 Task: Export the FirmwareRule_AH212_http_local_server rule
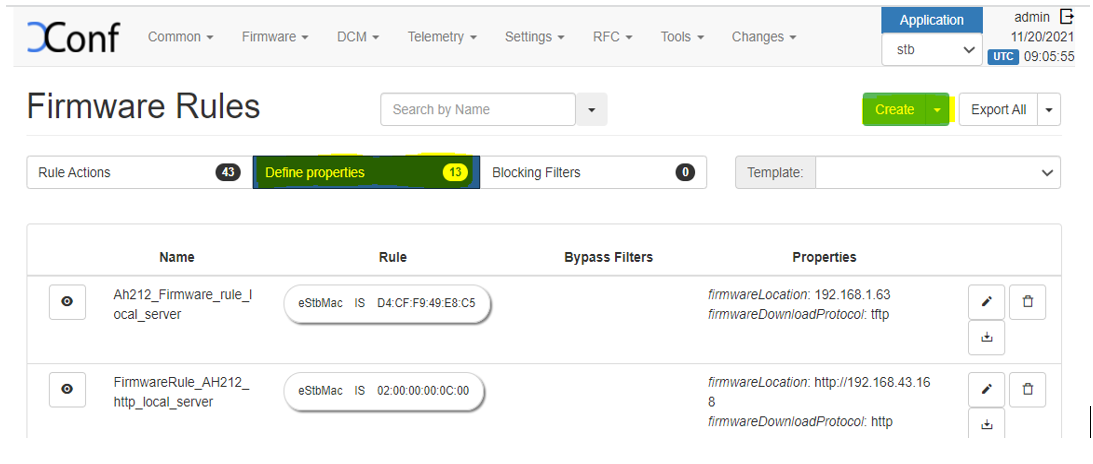click(986, 425)
